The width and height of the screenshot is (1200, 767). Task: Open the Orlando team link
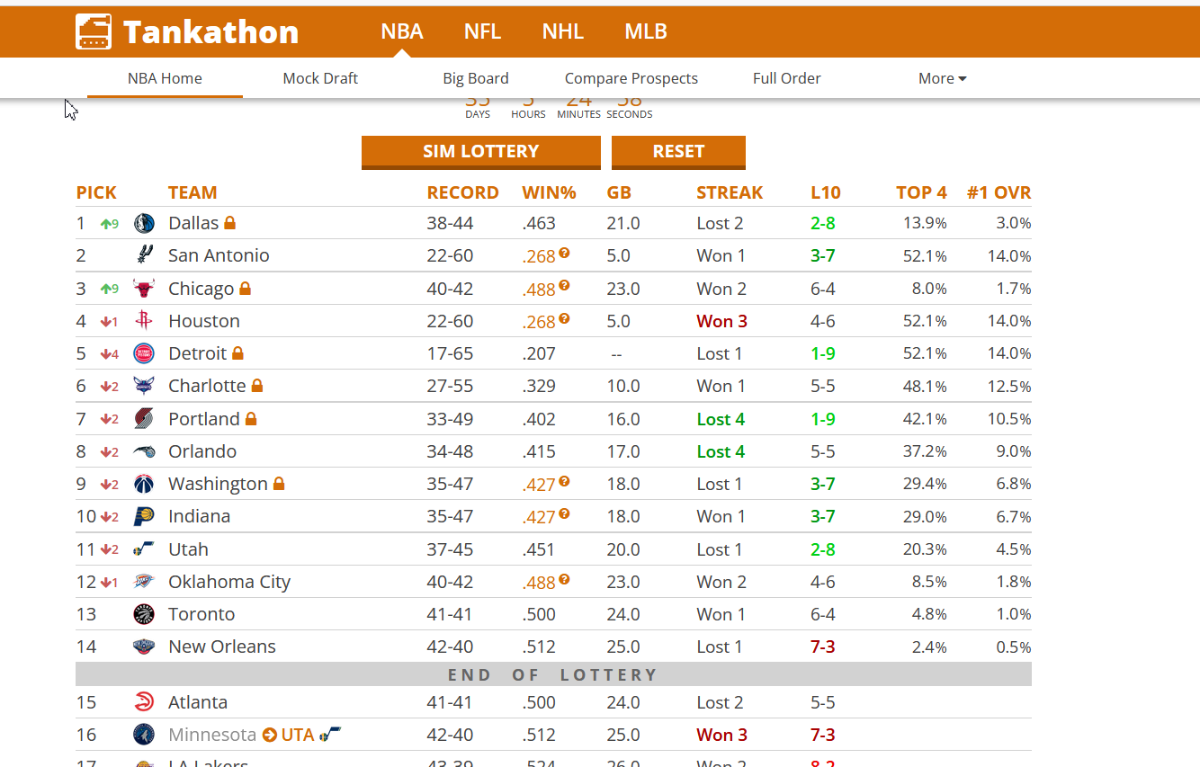pyautogui.click(x=202, y=452)
